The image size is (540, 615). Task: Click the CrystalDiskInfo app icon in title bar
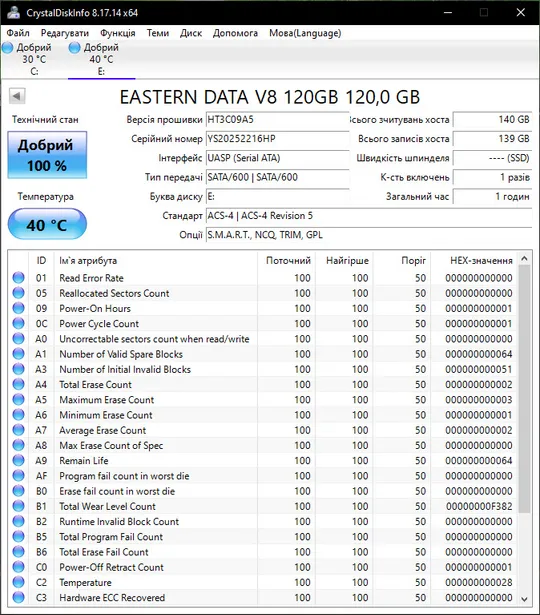[x=13, y=12]
